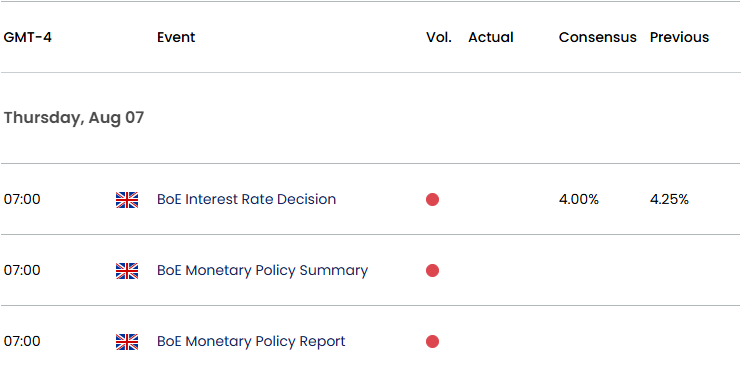Click the UK flag beside BoE Monetary Policy Summary
Image resolution: width=741 pixels, height=374 pixels.
pyautogui.click(x=127, y=271)
